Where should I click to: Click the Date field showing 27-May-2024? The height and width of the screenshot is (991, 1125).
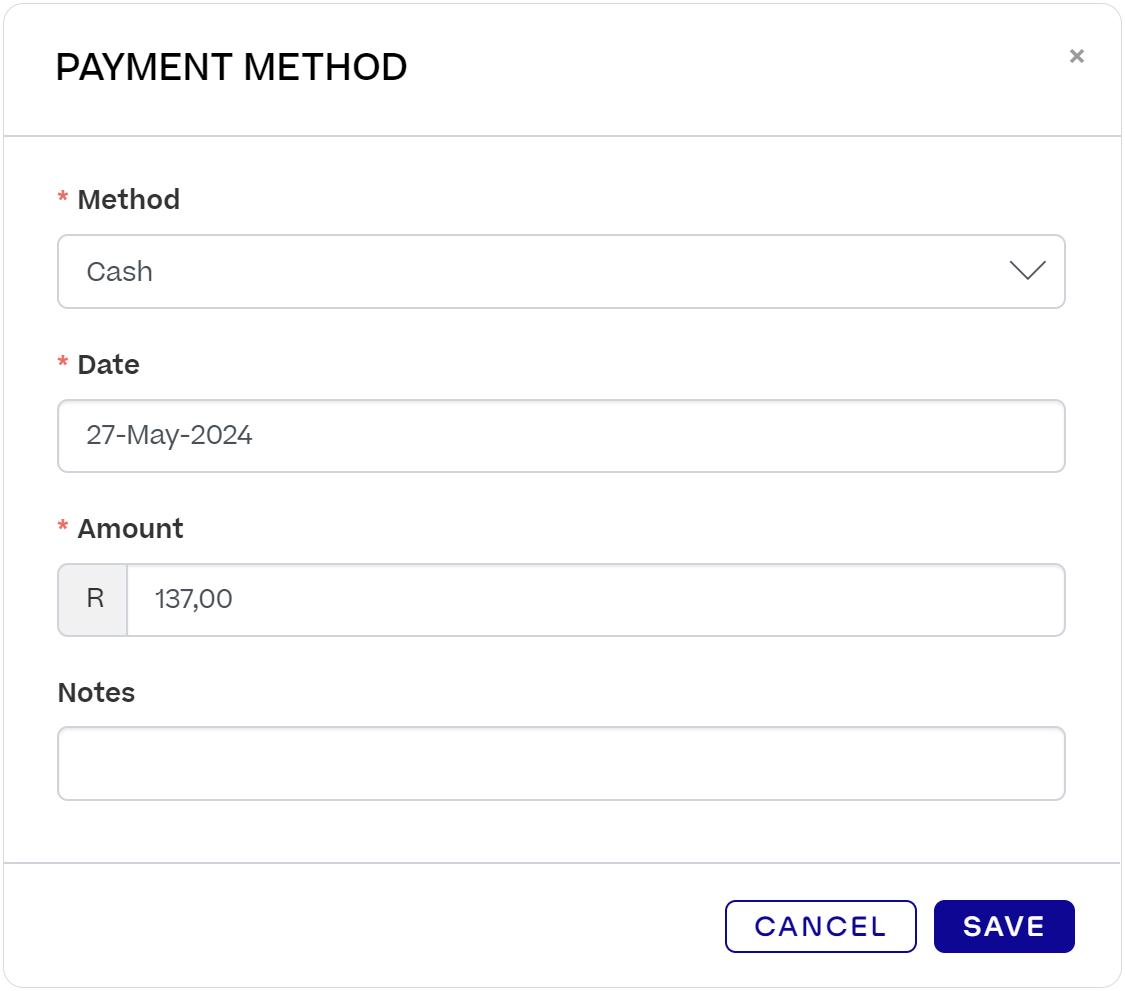coord(561,436)
